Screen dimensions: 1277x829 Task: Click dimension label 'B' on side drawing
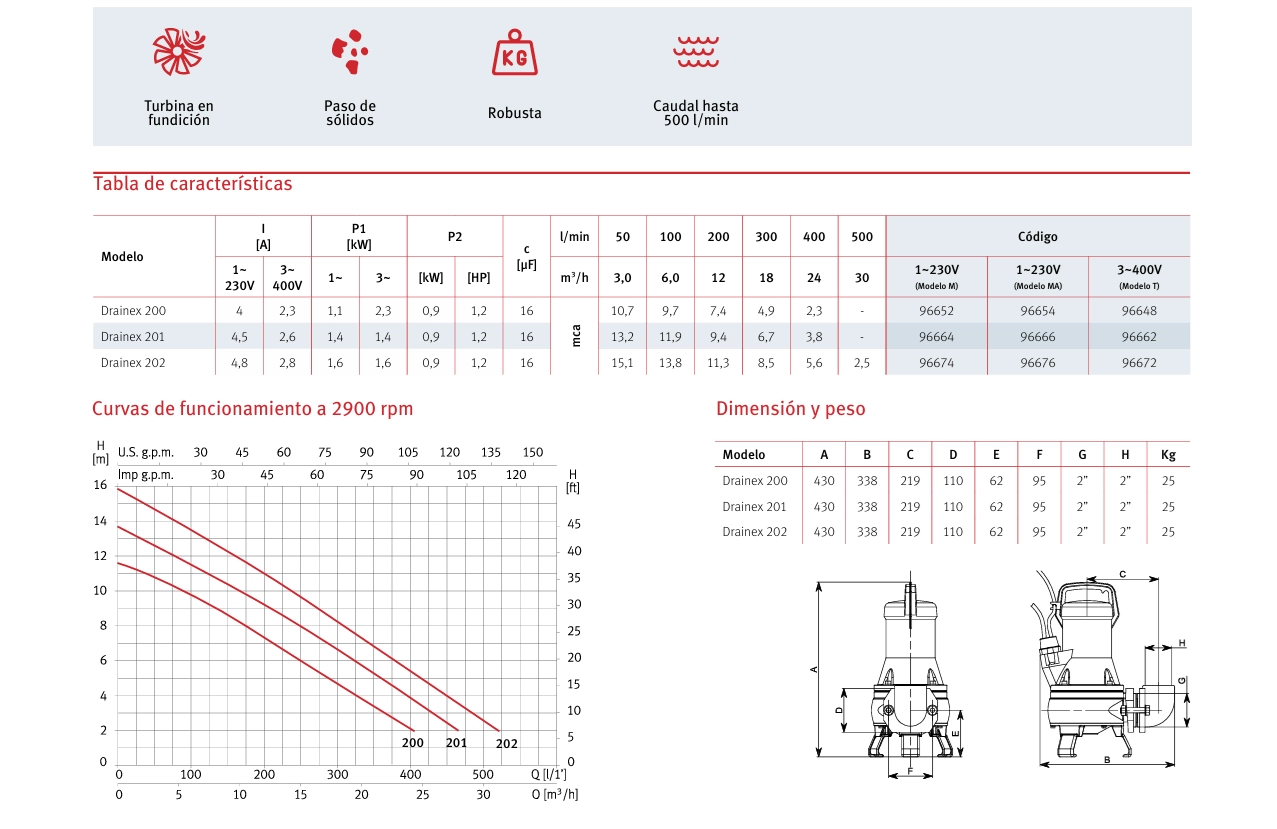pyautogui.click(x=1107, y=760)
